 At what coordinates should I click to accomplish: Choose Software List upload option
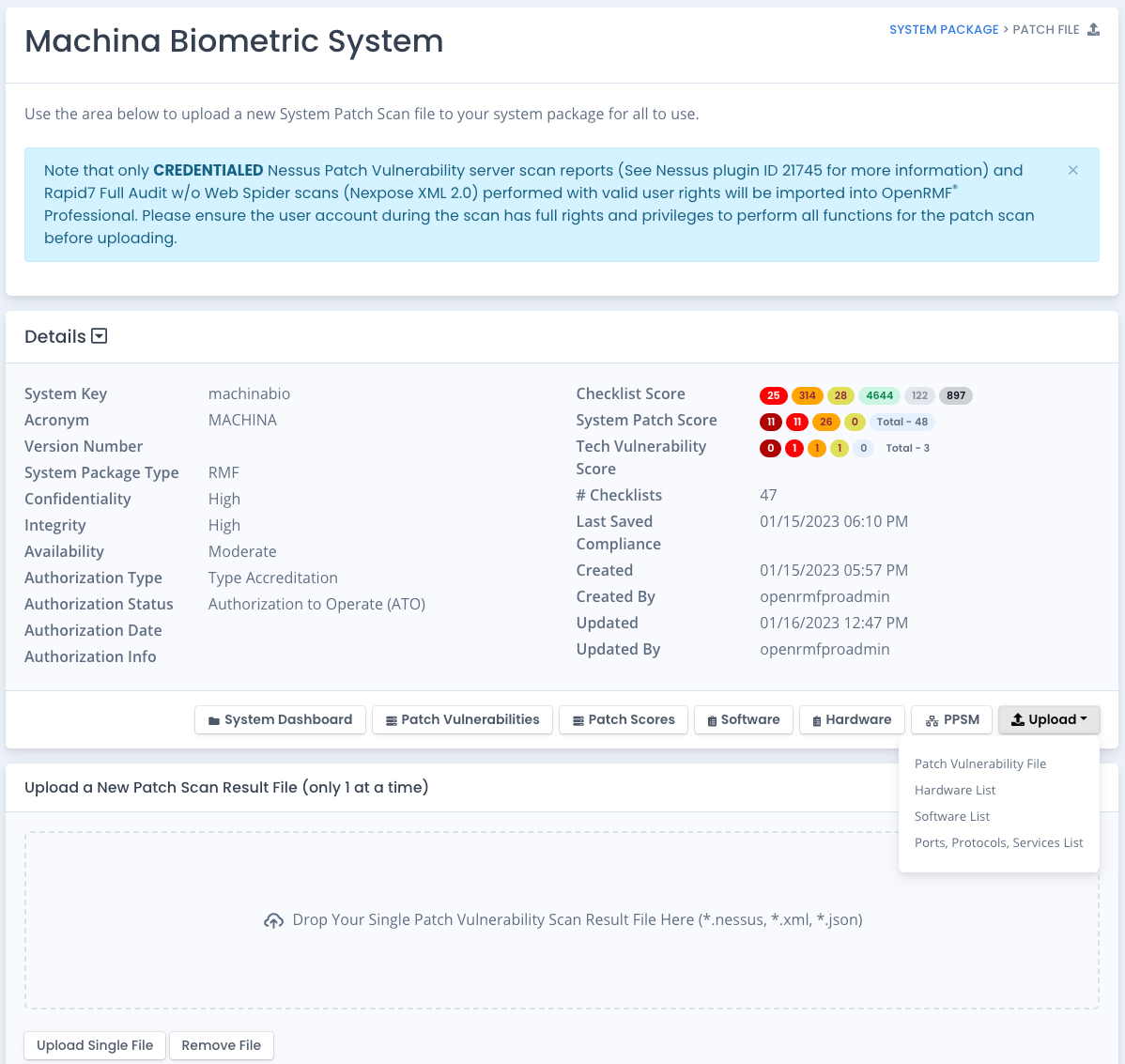coord(952,816)
